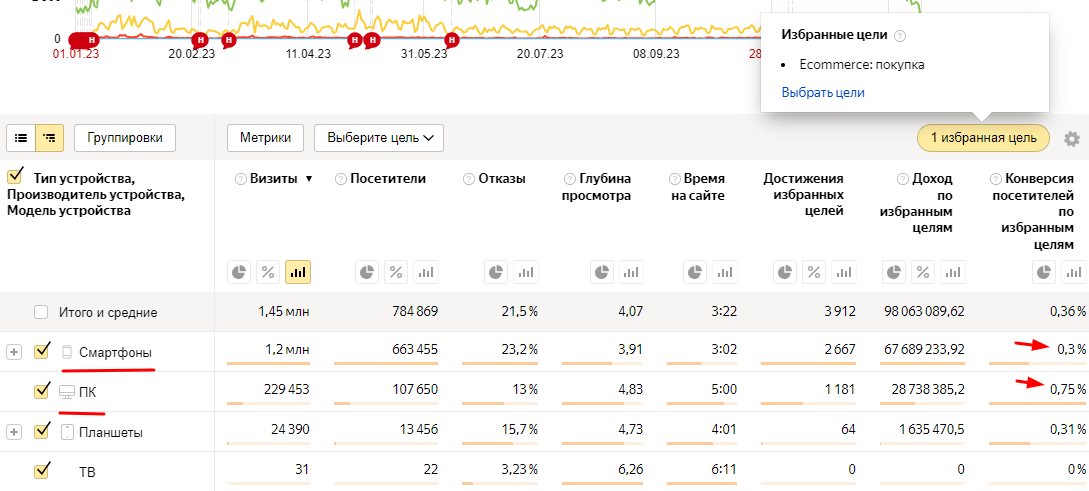Expand the Смартфоны row
The image size is (1089, 491).
pyautogui.click(x=14, y=352)
